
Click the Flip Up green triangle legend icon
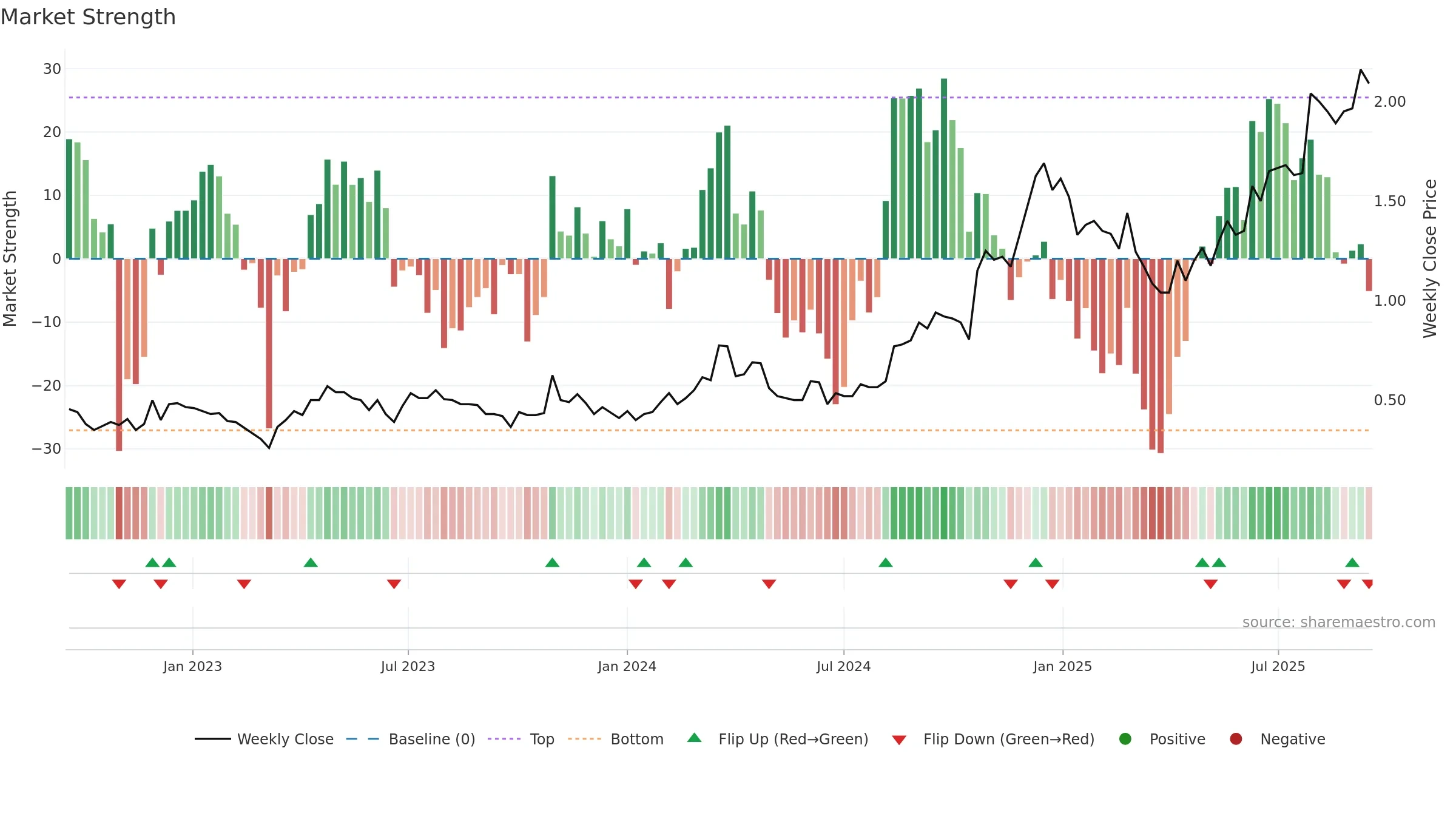[x=695, y=738]
